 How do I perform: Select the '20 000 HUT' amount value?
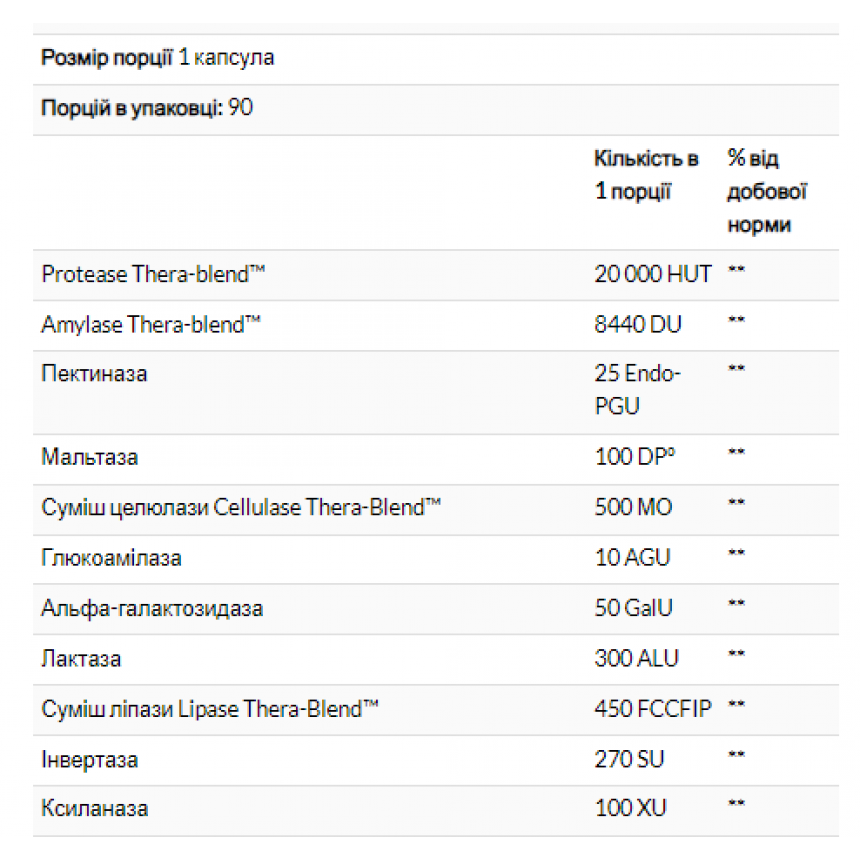tap(653, 274)
